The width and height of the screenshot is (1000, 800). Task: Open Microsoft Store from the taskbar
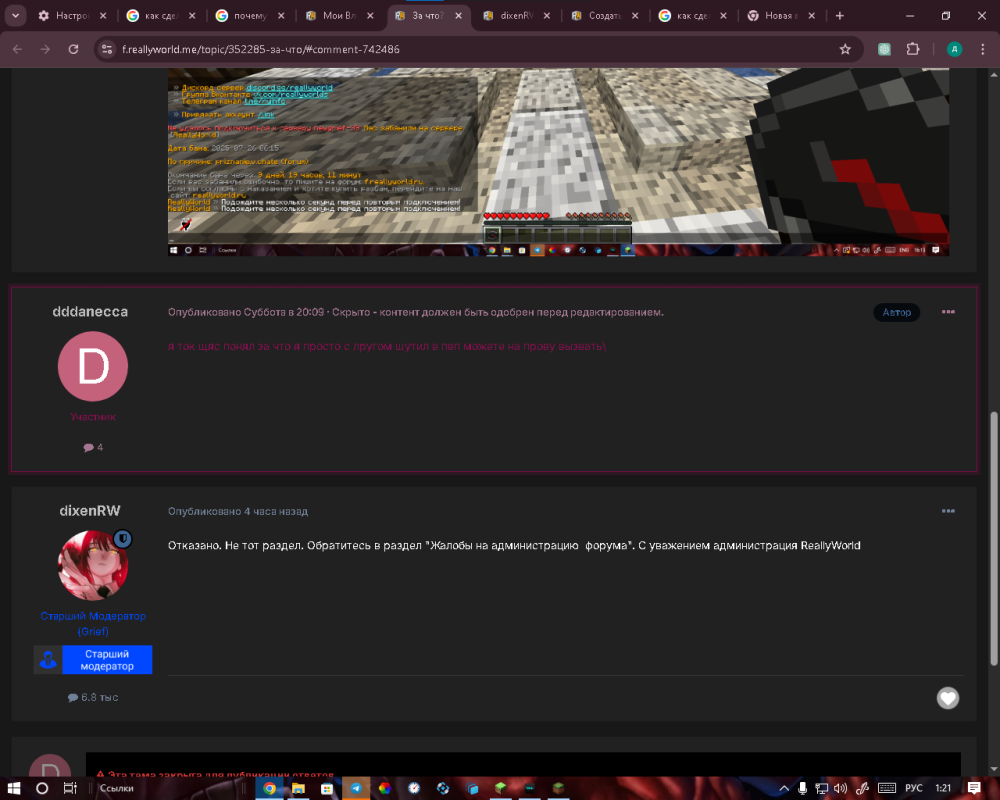click(327, 788)
